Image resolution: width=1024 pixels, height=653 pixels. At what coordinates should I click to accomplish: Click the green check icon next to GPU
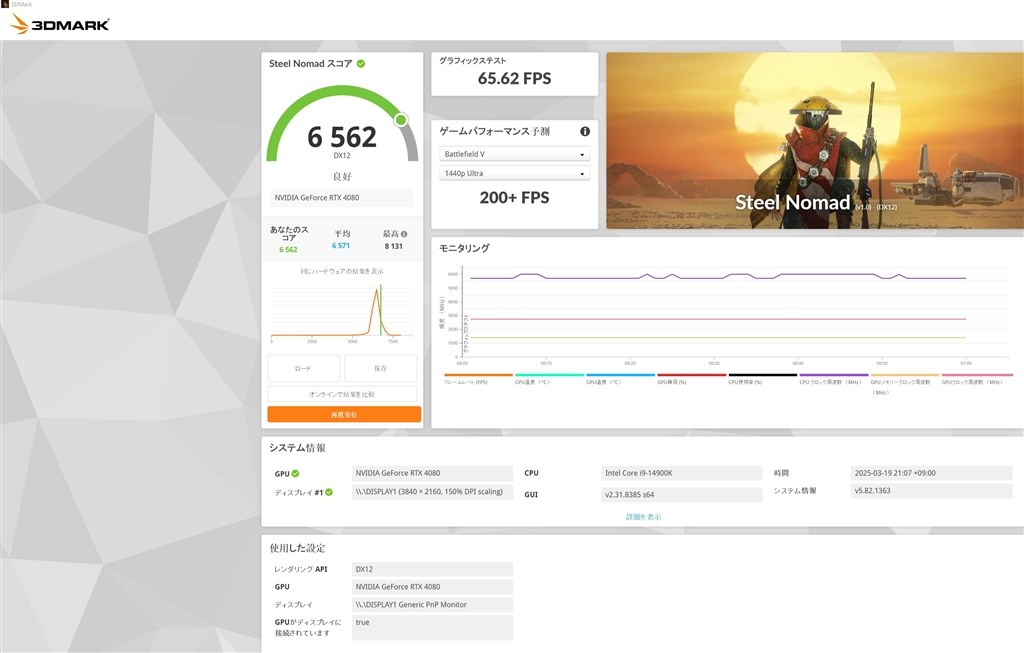[x=295, y=473]
